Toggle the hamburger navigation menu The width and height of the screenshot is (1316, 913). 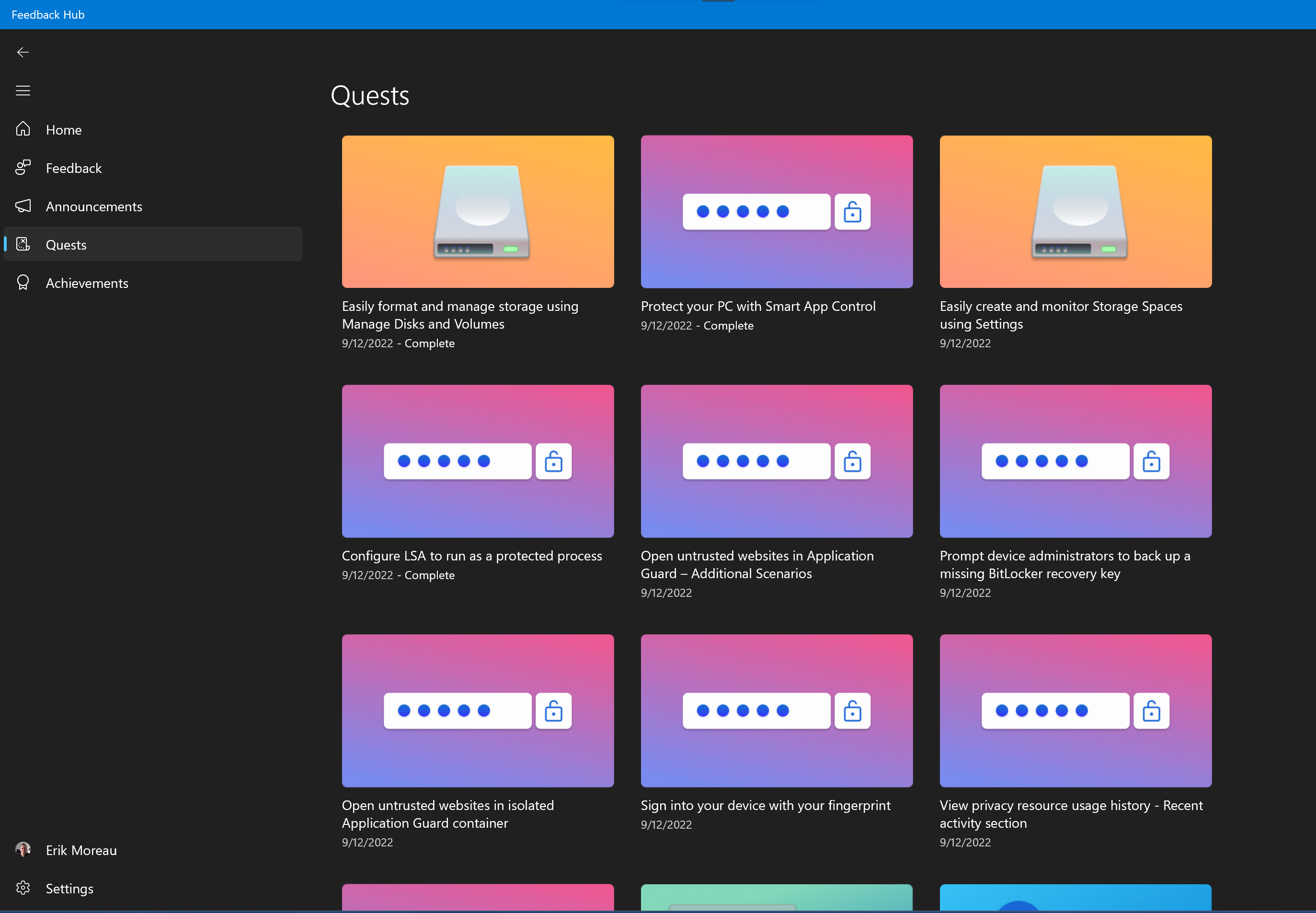pos(23,91)
